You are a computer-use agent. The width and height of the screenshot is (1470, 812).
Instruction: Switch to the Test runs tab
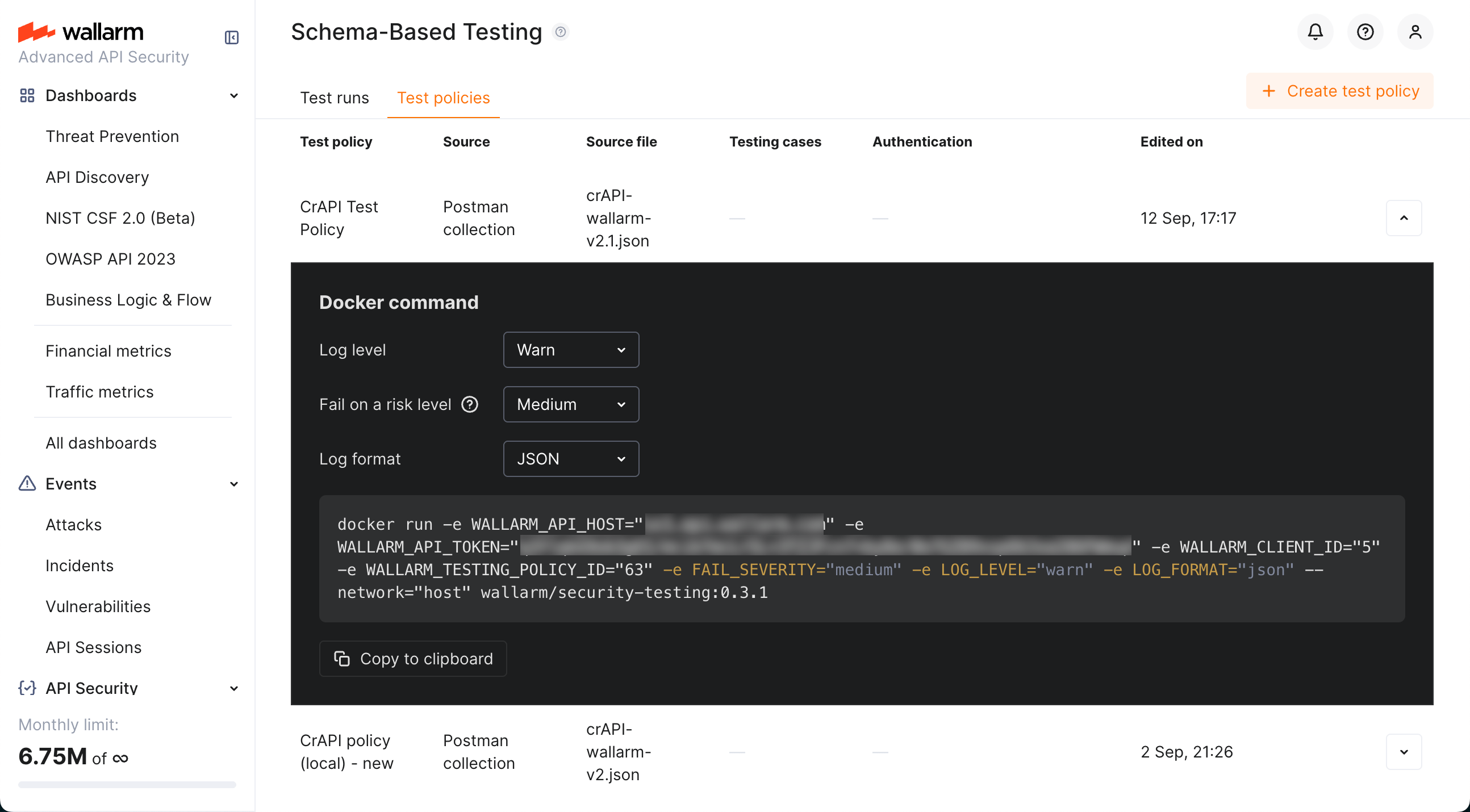pos(335,98)
